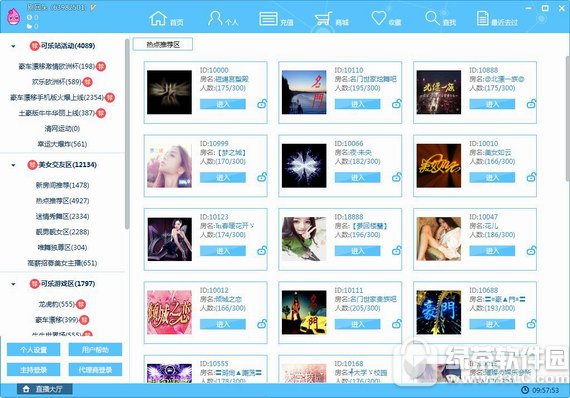Viewport: 570px width, 398px height.
Task: Enter room ID:10012 with 进入 button
Action: pyautogui.click(x=223, y=324)
